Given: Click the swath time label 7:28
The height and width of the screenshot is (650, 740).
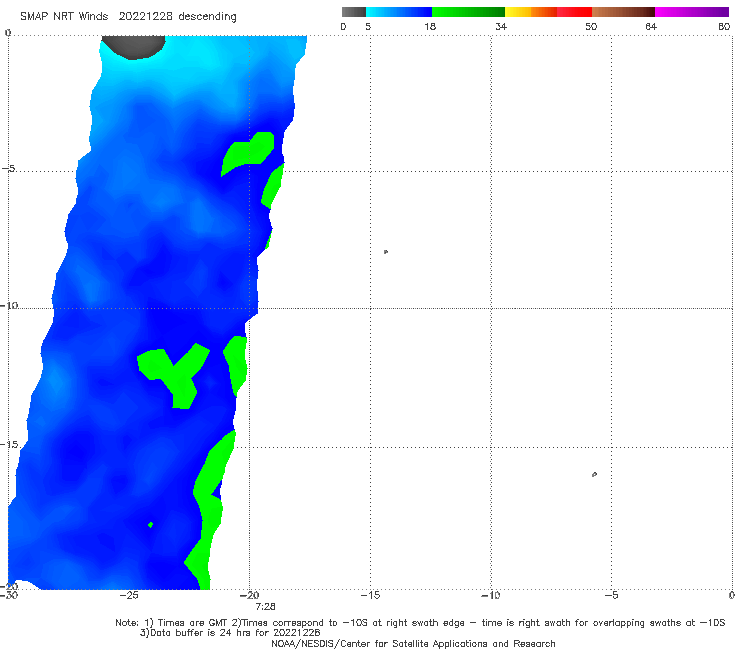Looking at the screenshot, I should (x=265, y=607).
